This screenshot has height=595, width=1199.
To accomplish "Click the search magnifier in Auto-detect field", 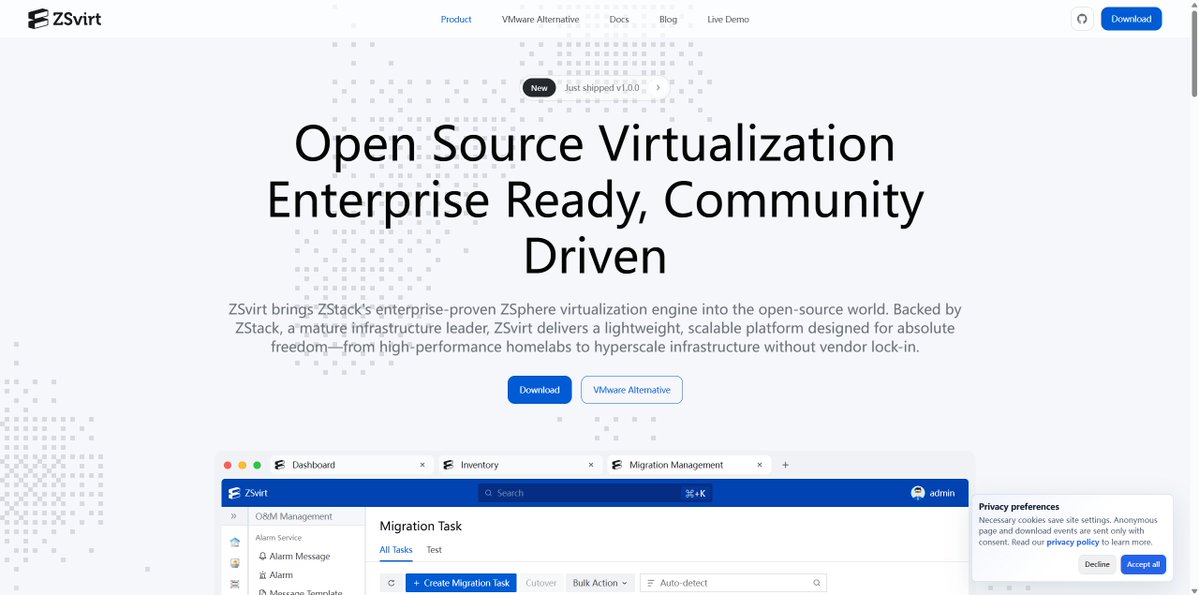I will coord(817,583).
